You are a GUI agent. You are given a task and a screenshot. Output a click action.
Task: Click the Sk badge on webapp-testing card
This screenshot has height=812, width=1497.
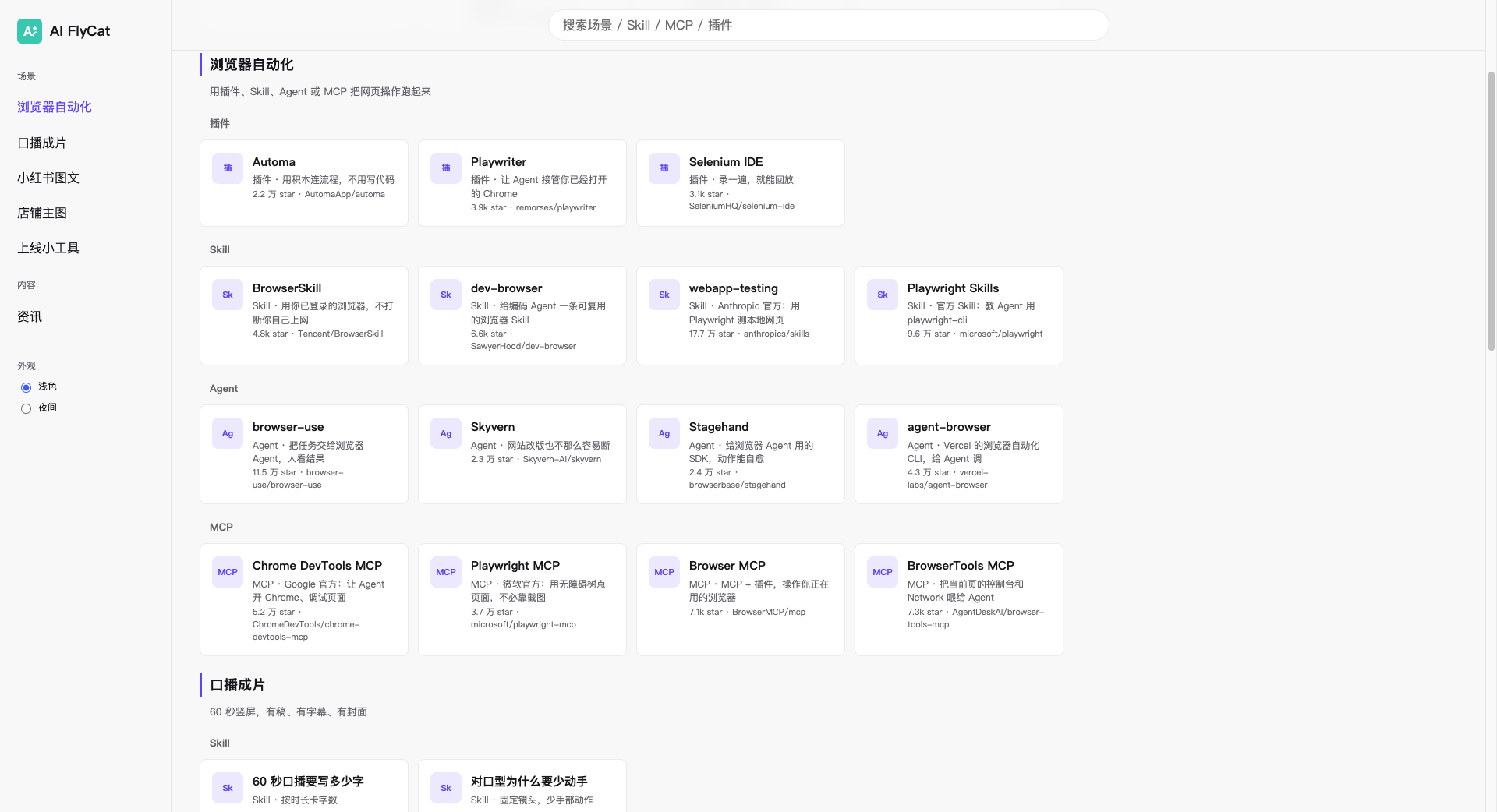(x=664, y=295)
